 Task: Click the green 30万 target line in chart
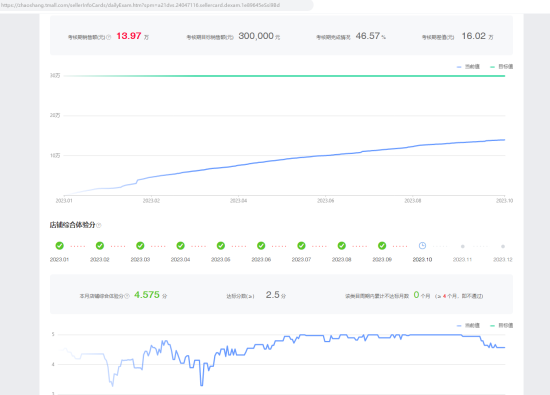tap(284, 76)
